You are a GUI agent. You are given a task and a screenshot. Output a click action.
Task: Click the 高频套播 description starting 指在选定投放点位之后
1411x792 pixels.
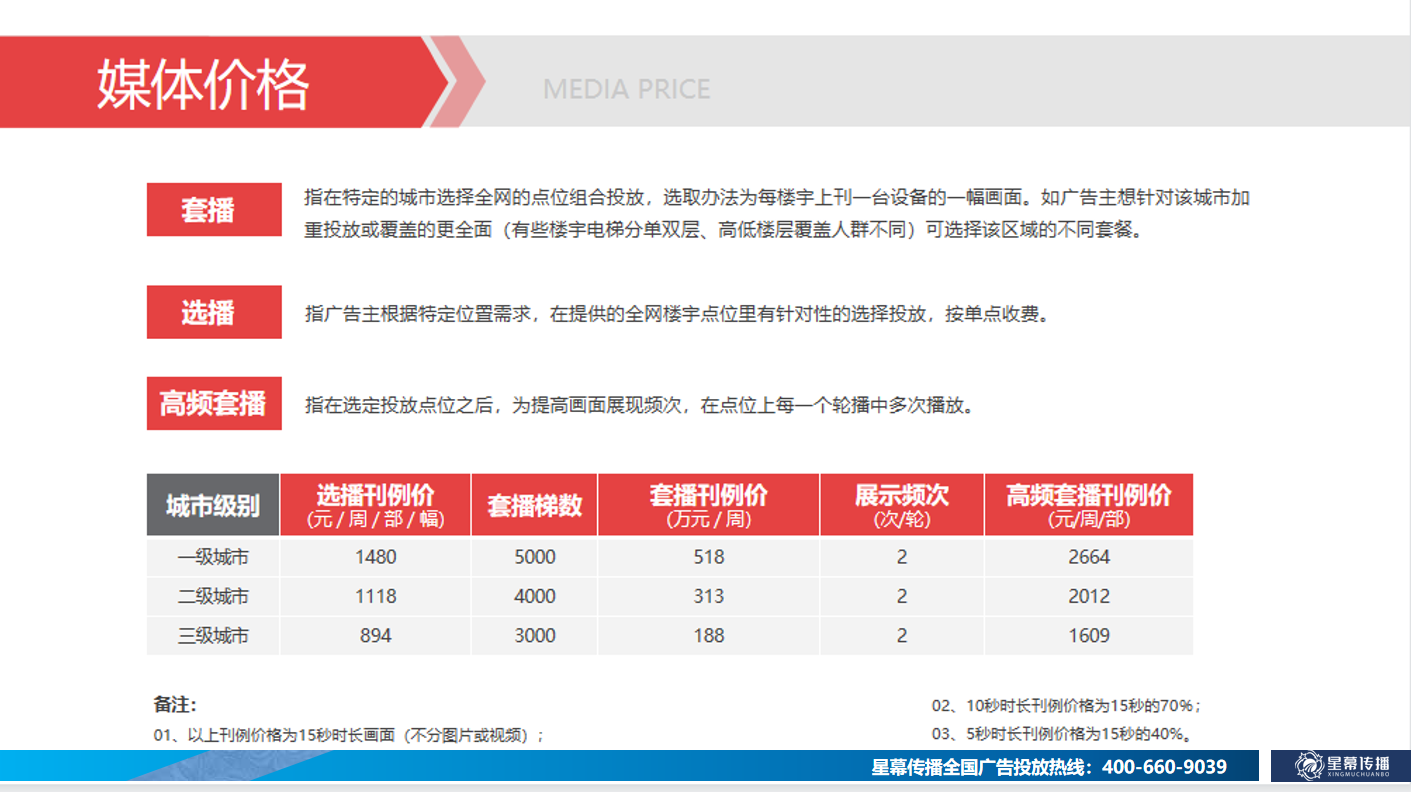pyautogui.click(x=639, y=406)
